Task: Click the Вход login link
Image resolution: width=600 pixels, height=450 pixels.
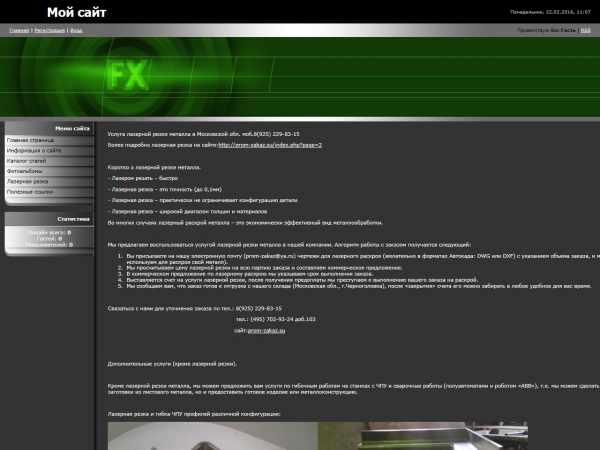Action: [x=76, y=31]
